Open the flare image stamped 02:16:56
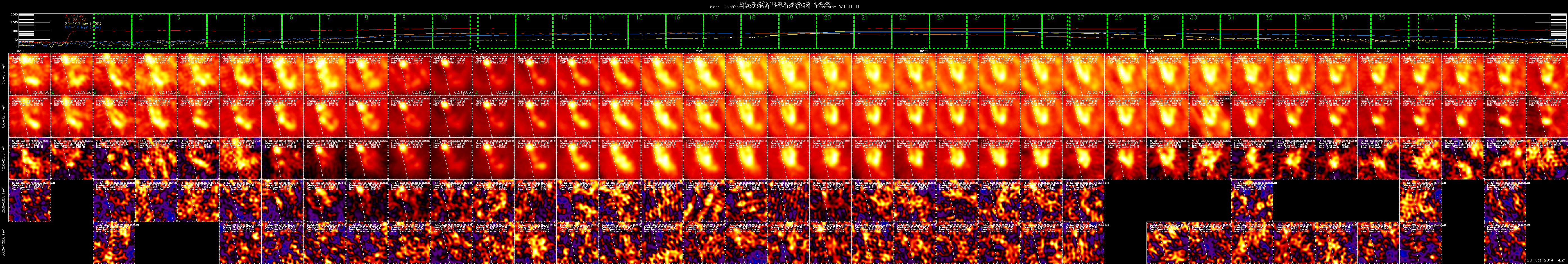Image resolution: width=1568 pixels, height=264 pixels. click(367, 75)
